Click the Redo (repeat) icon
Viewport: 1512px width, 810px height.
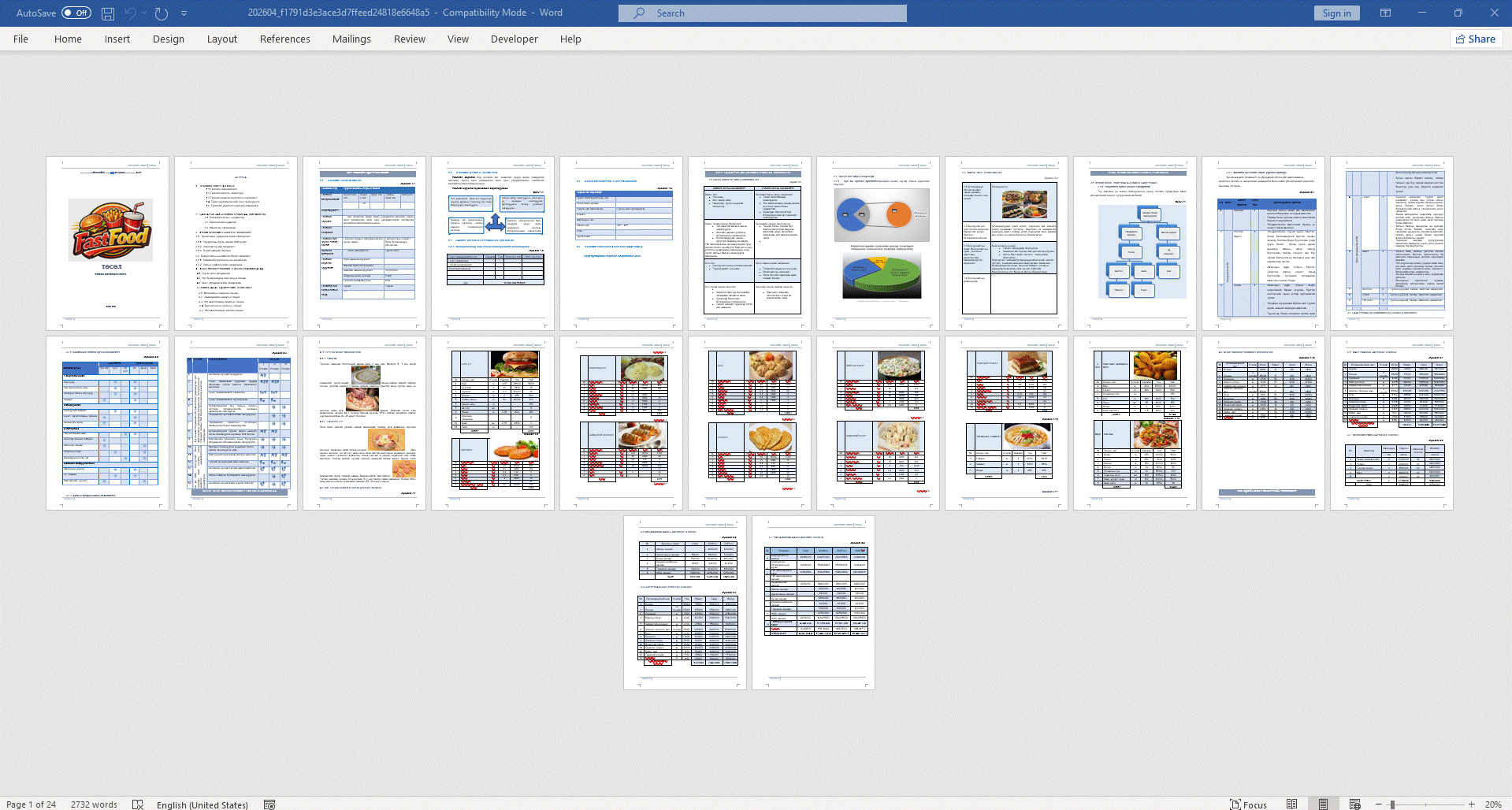pos(162,13)
